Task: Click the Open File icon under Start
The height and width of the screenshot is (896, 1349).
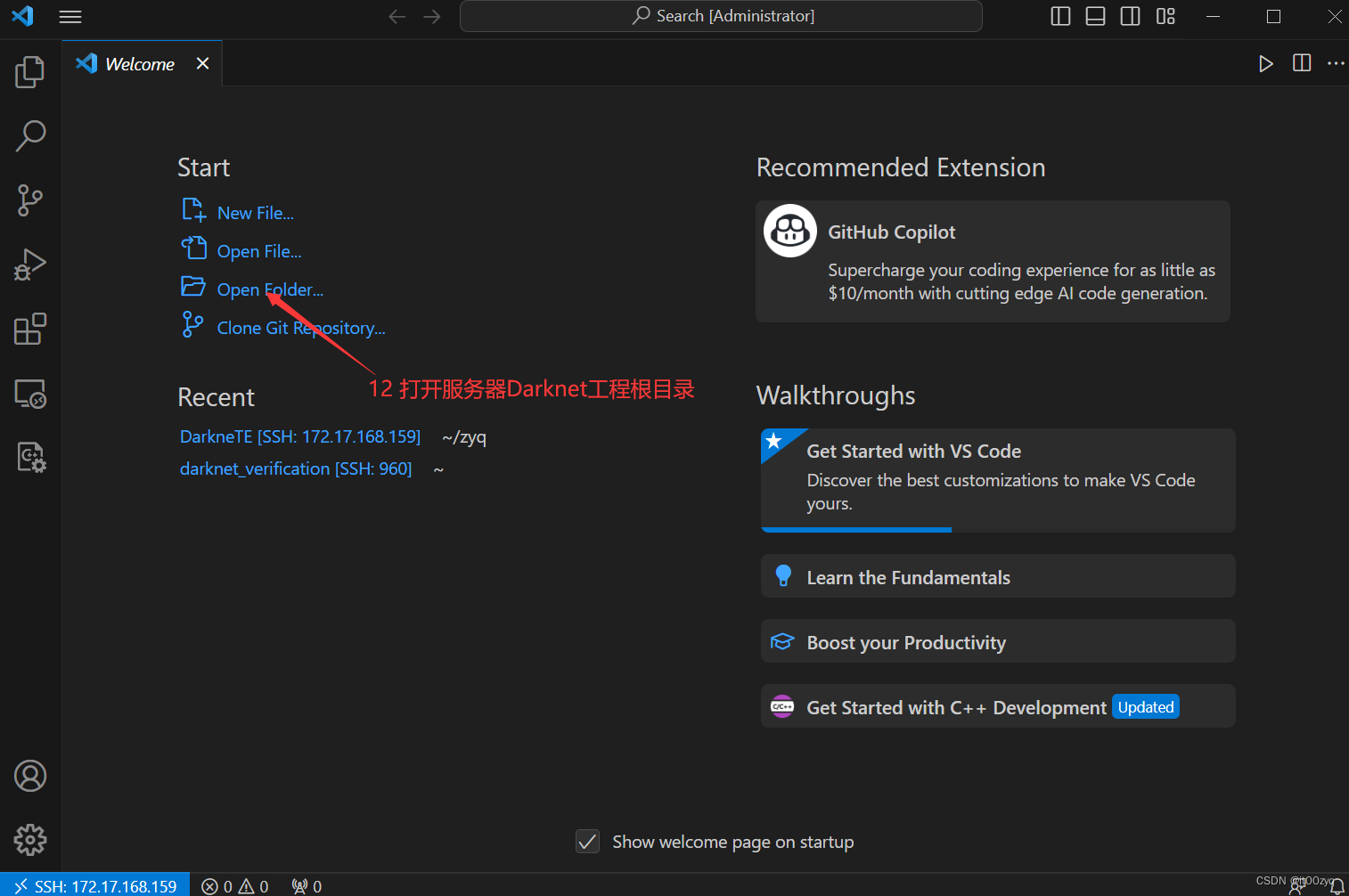Action: tap(193, 248)
